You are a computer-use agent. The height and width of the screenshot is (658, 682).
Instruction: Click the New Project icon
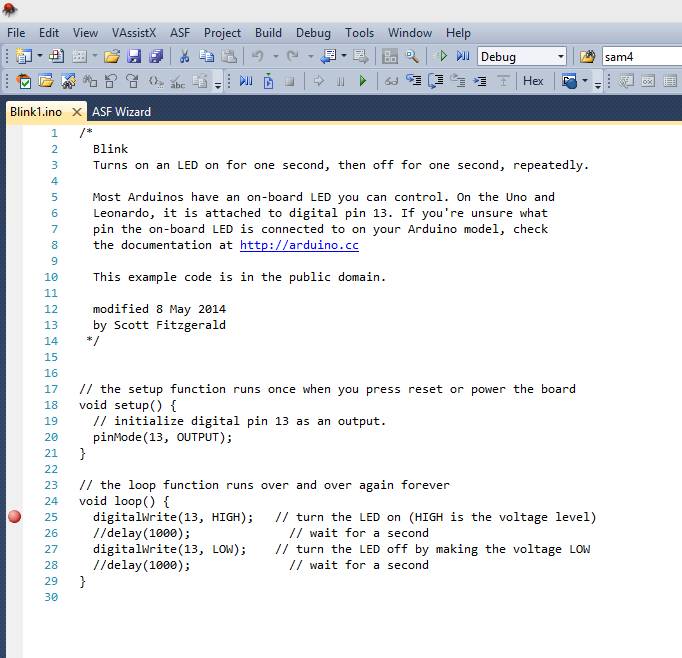coord(23,57)
